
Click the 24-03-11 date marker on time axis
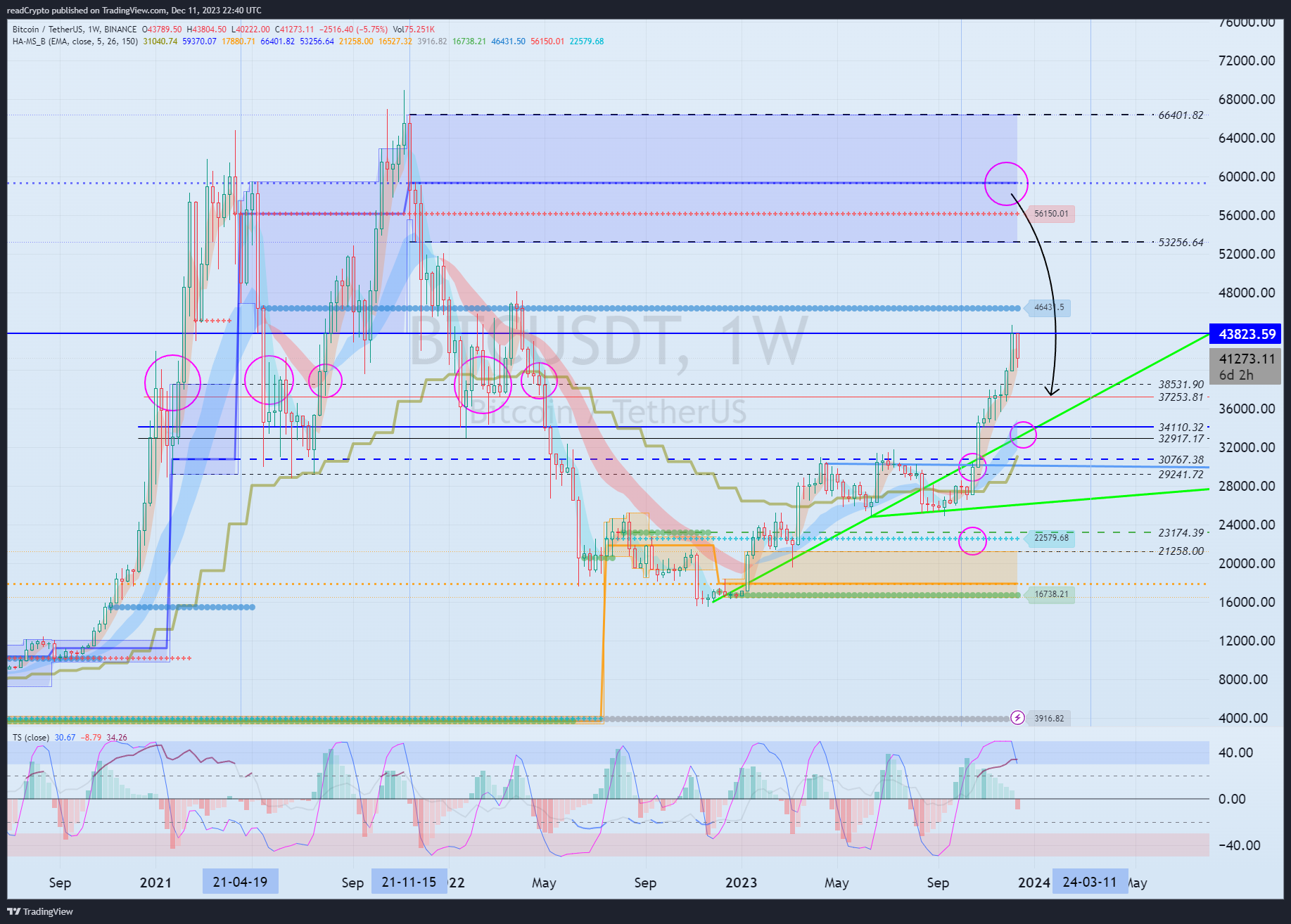[1090, 882]
